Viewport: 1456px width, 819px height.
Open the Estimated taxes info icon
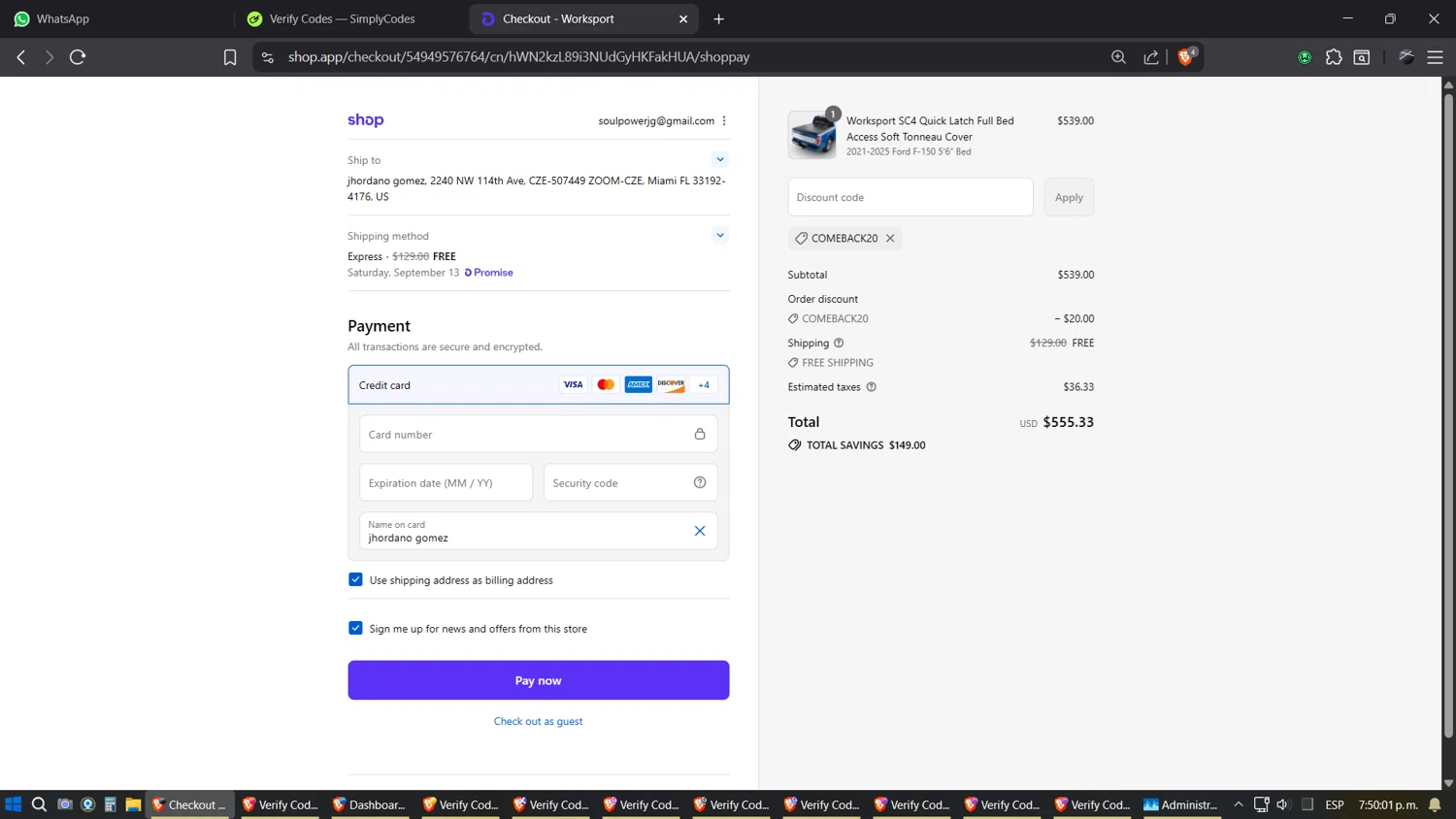click(871, 386)
